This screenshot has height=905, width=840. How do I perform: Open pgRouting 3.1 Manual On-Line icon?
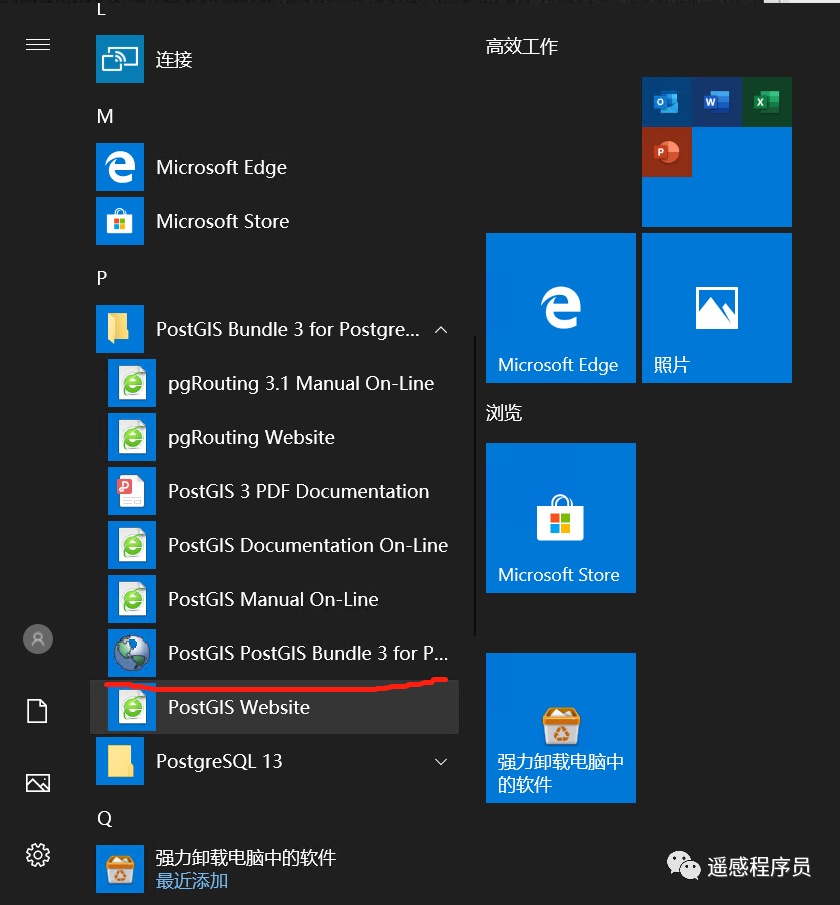coord(132,383)
